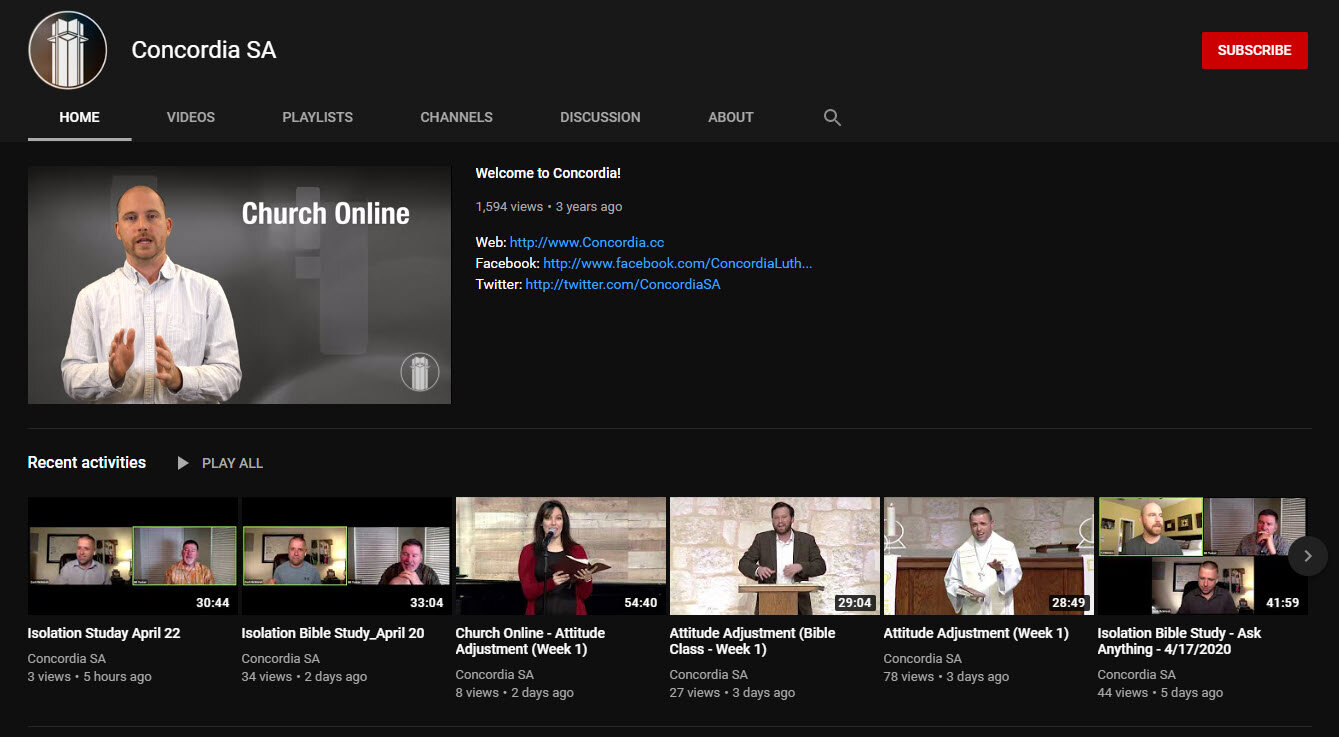Subscribe to Concordia SA channel
1339x737 pixels.
point(1254,50)
